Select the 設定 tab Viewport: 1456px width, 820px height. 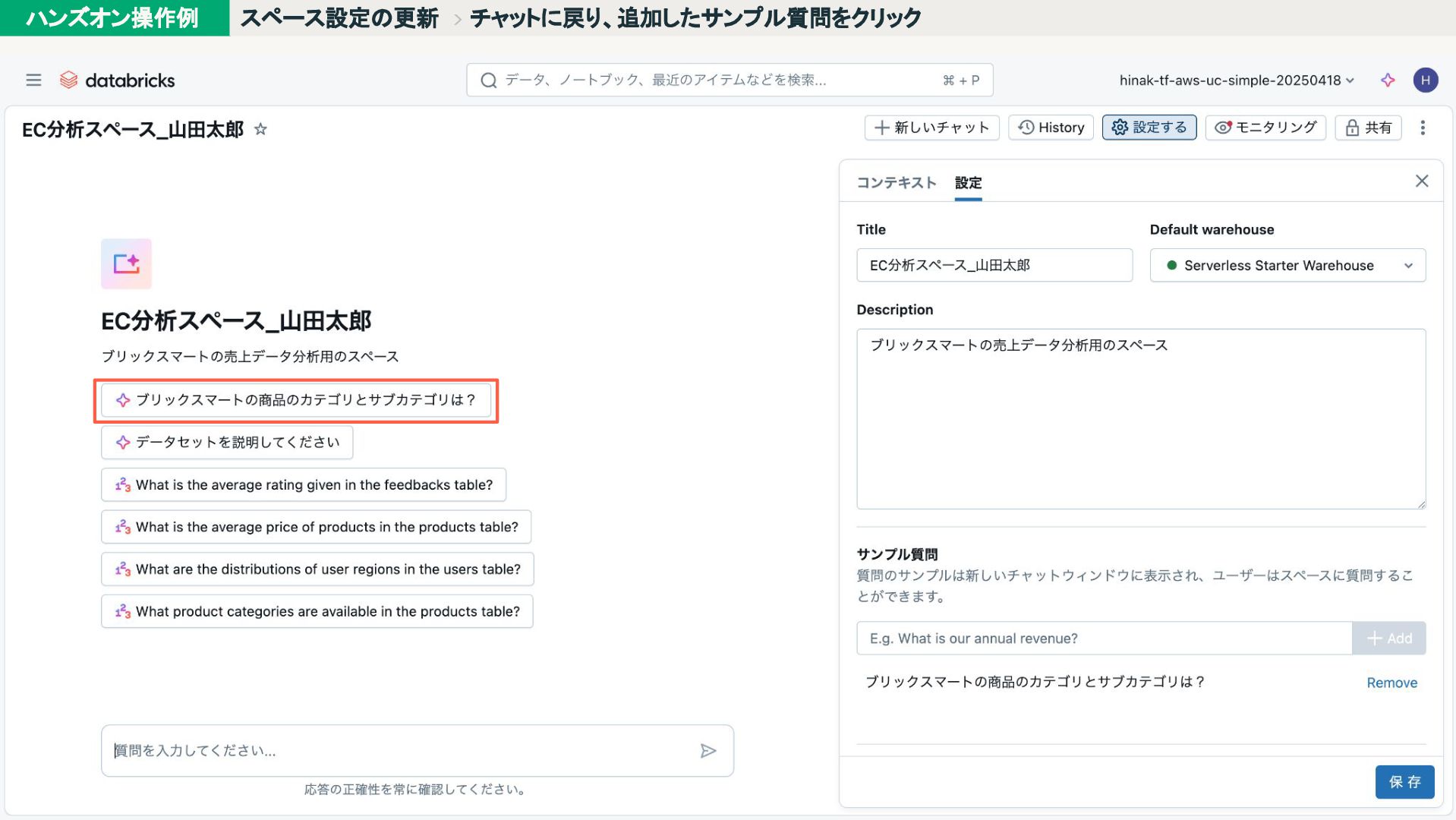pyautogui.click(x=968, y=182)
